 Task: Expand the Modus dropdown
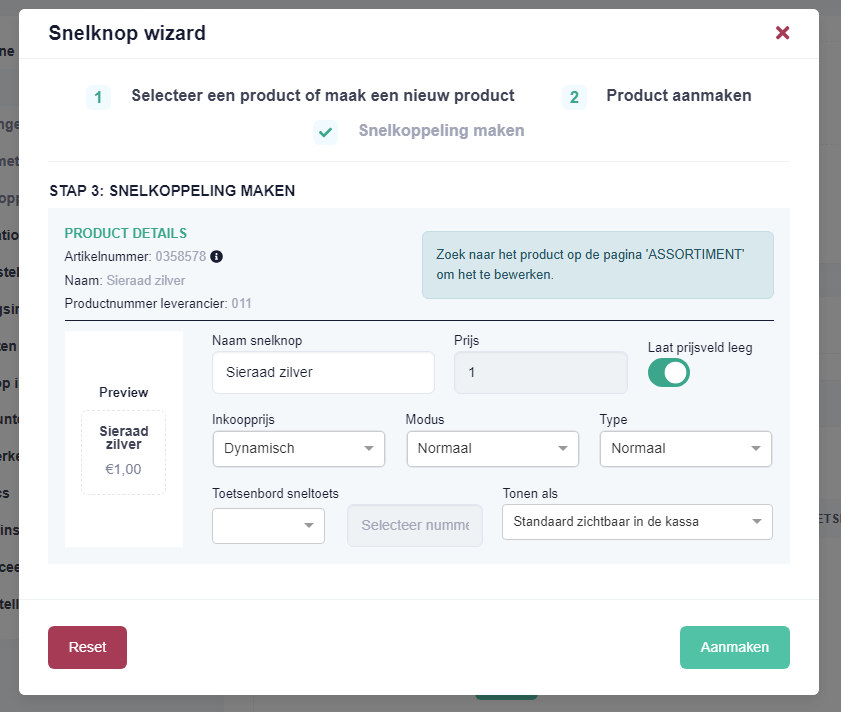pyautogui.click(x=492, y=449)
